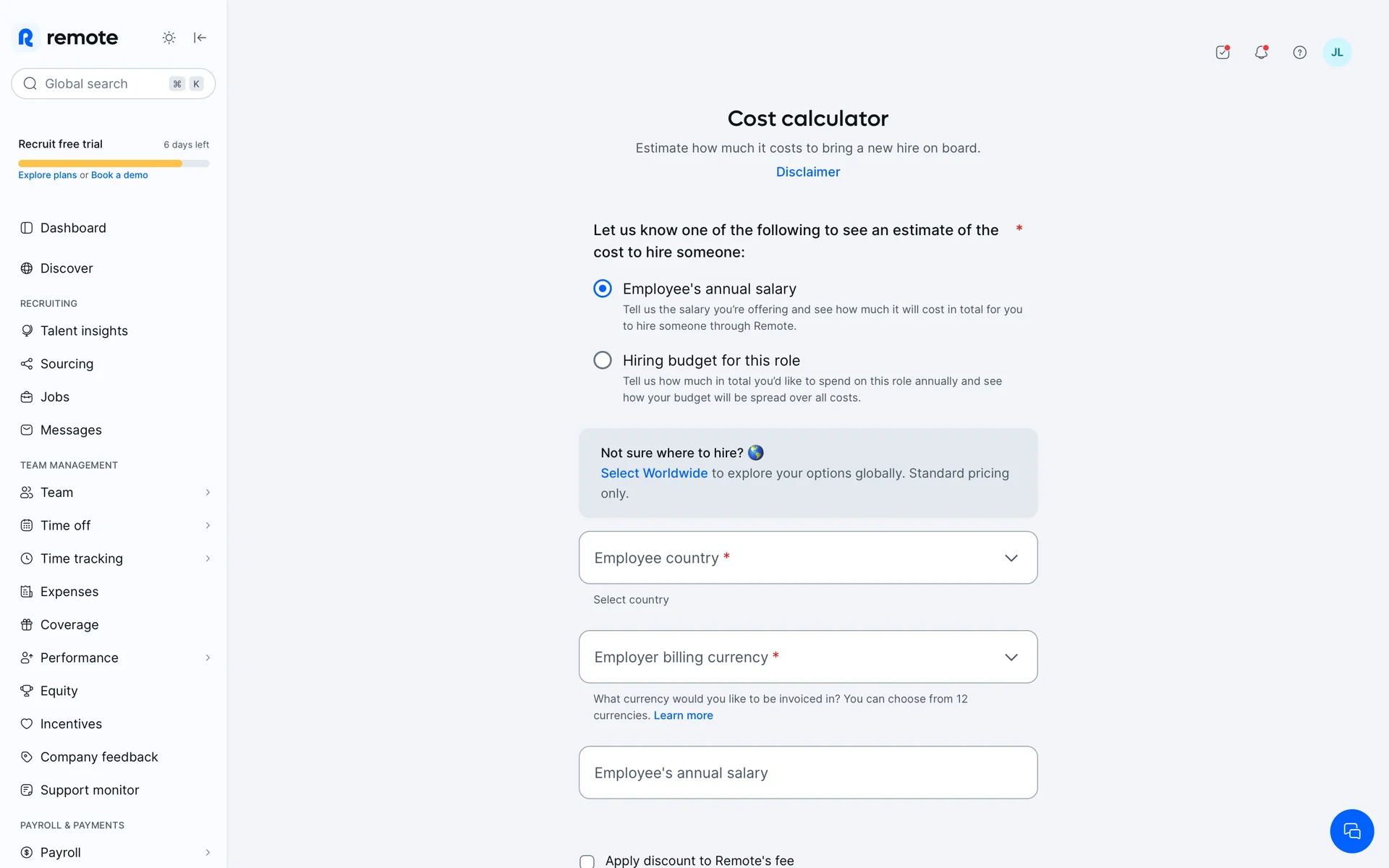Open the notifications bell
Image resolution: width=1389 pixels, height=868 pixels.
(1261, 52)
